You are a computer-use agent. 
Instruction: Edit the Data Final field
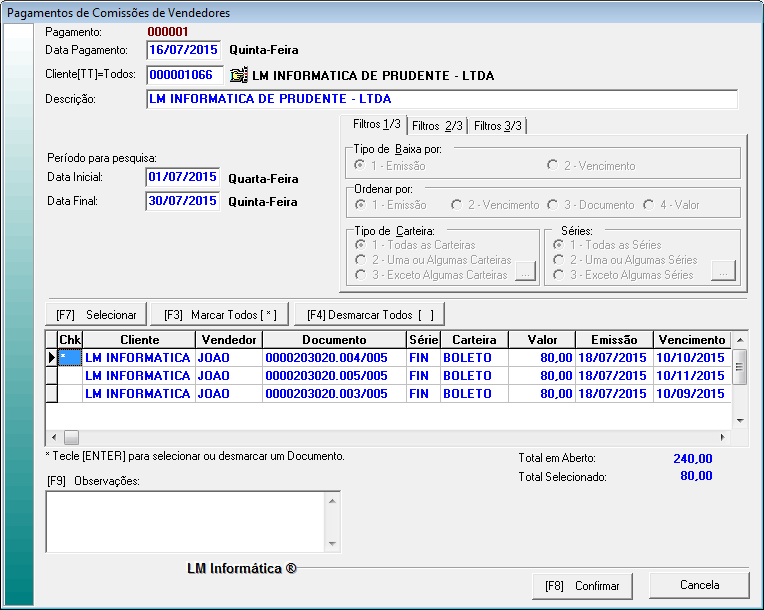click(x=183, y=201)
